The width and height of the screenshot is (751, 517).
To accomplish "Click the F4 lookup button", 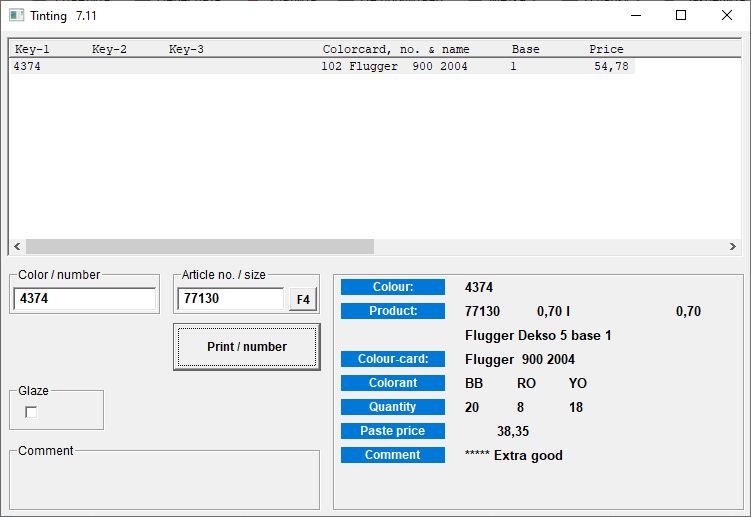I will [x=303, y=300].
